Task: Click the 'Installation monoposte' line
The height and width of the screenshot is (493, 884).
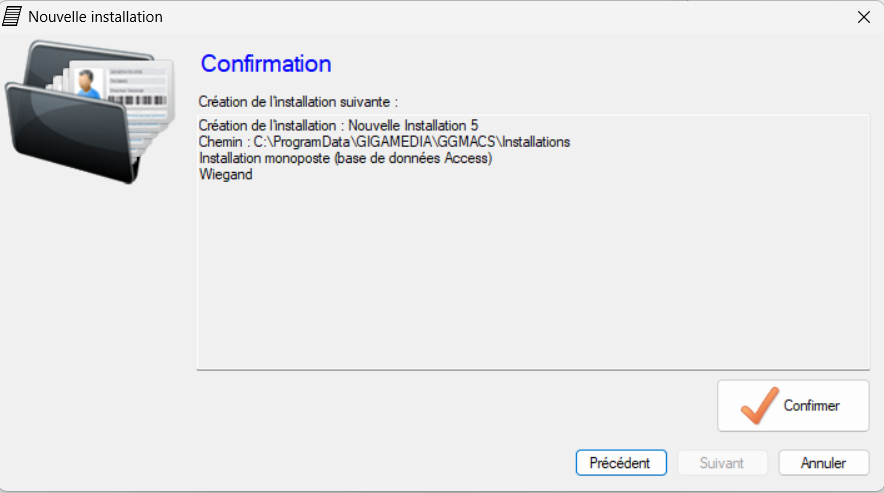Action: tap(346, 158)
